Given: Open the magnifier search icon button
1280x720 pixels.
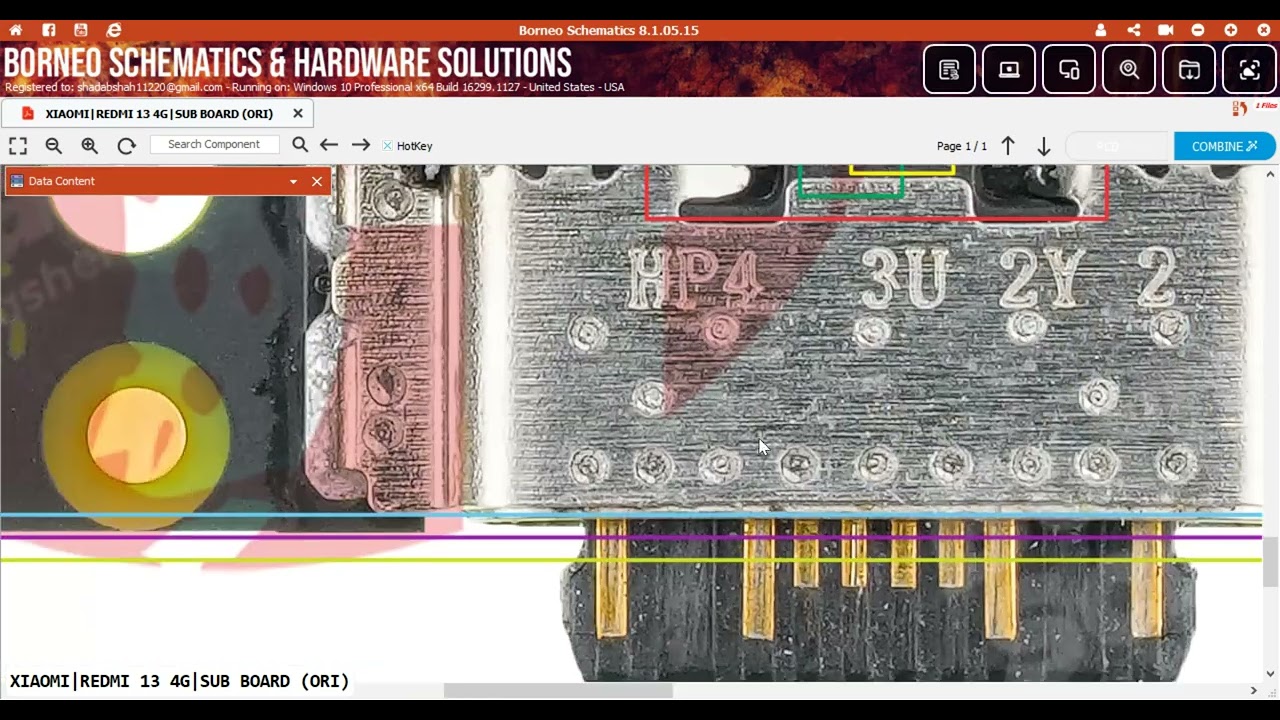Looking at the screenshot, I should (x=1129, y=69).
